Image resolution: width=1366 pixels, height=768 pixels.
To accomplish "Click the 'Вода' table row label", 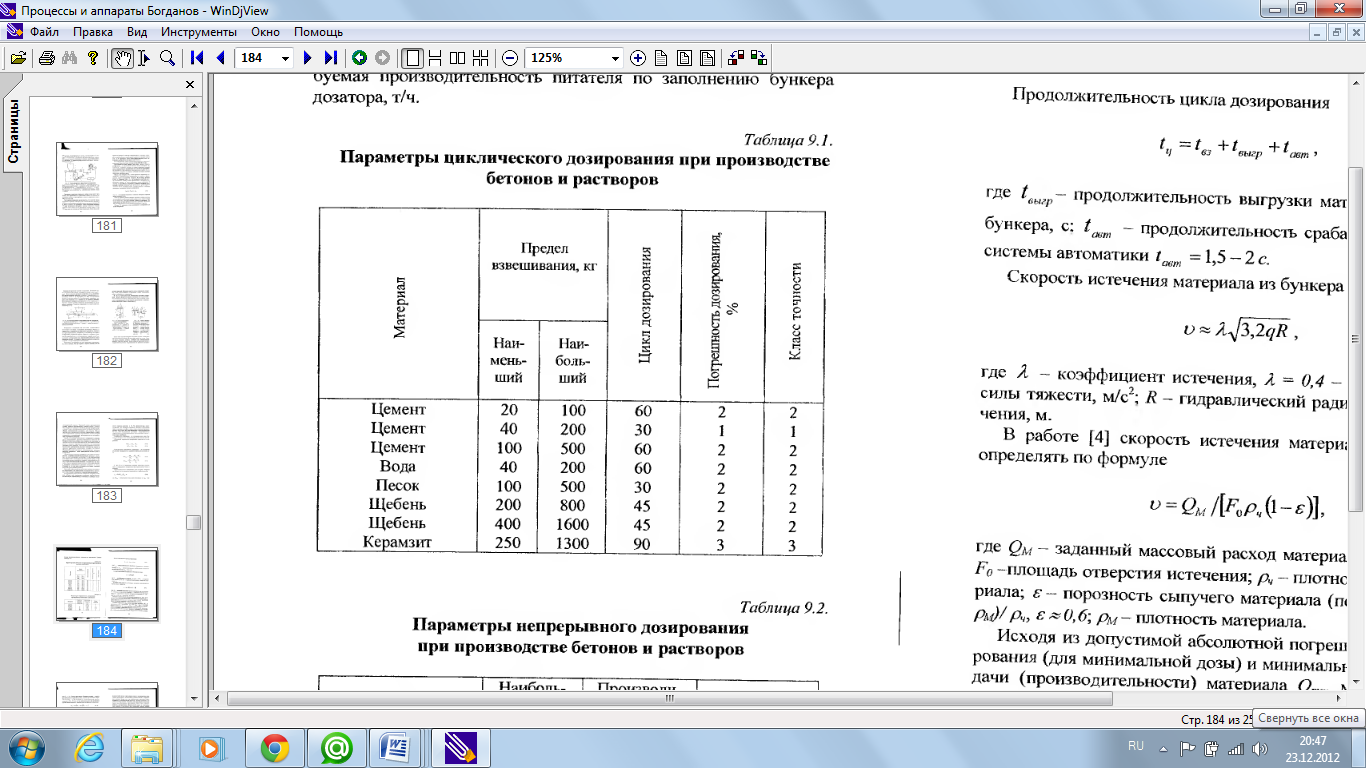I will tap(397, 467).
